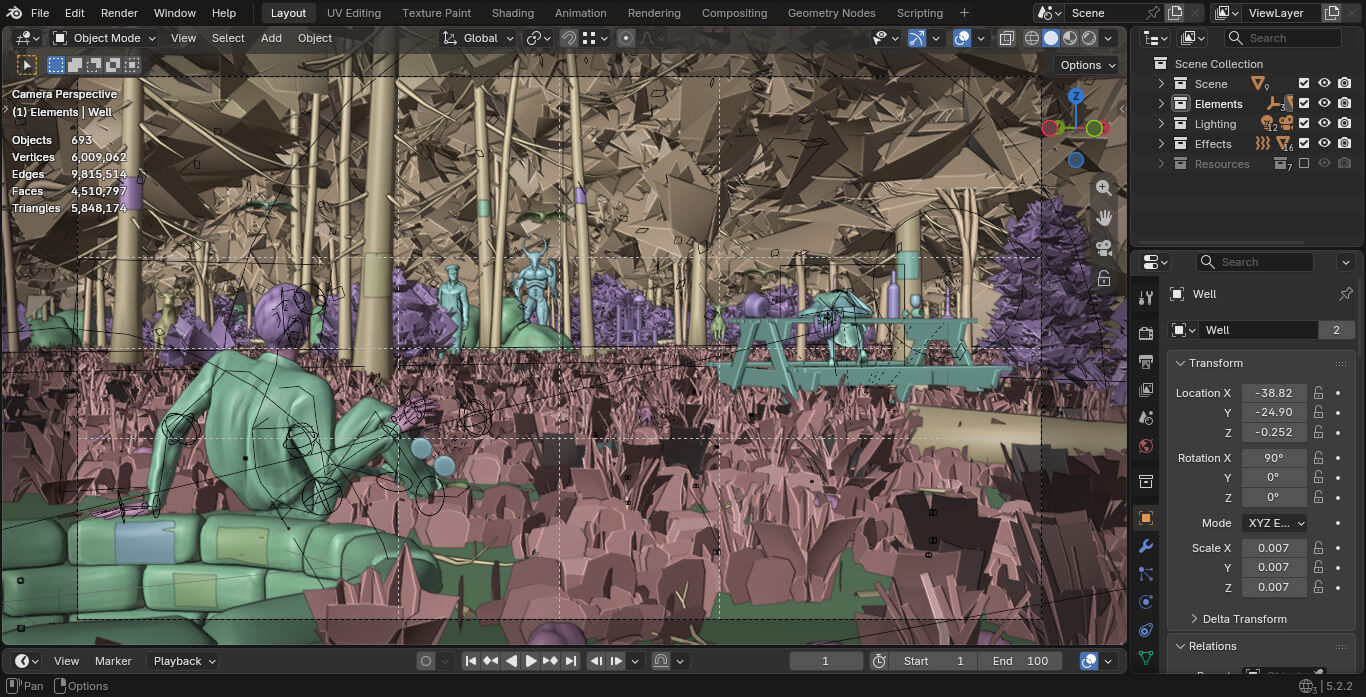Click the Location X value field
This screenshot has height=697, width=1366.
[1274, 393]
